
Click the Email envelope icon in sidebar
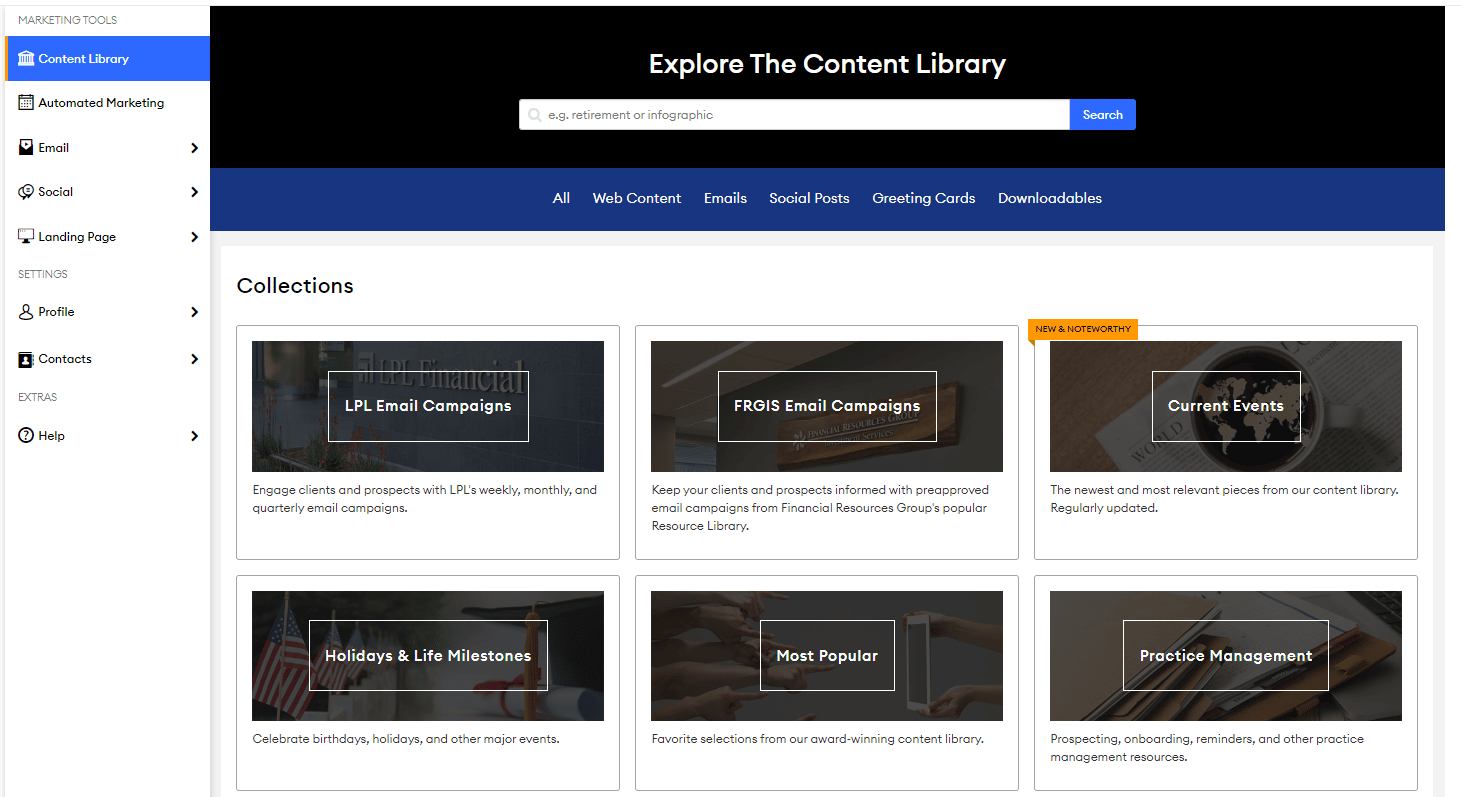26,148
